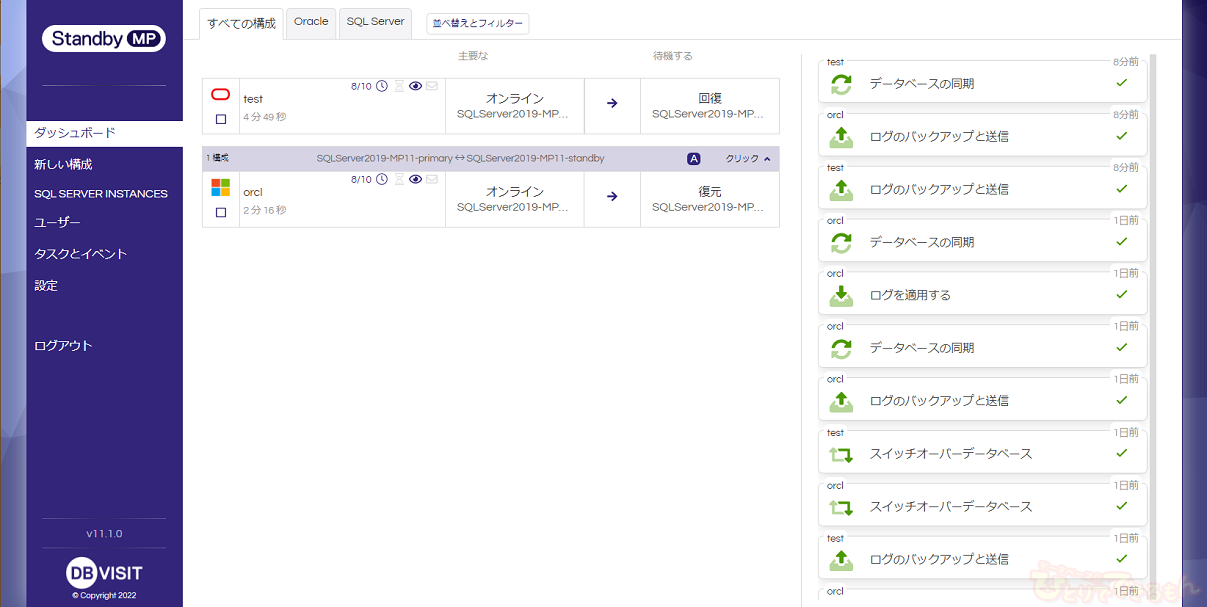Click the Oracle logo icon for test

(221, 95)
